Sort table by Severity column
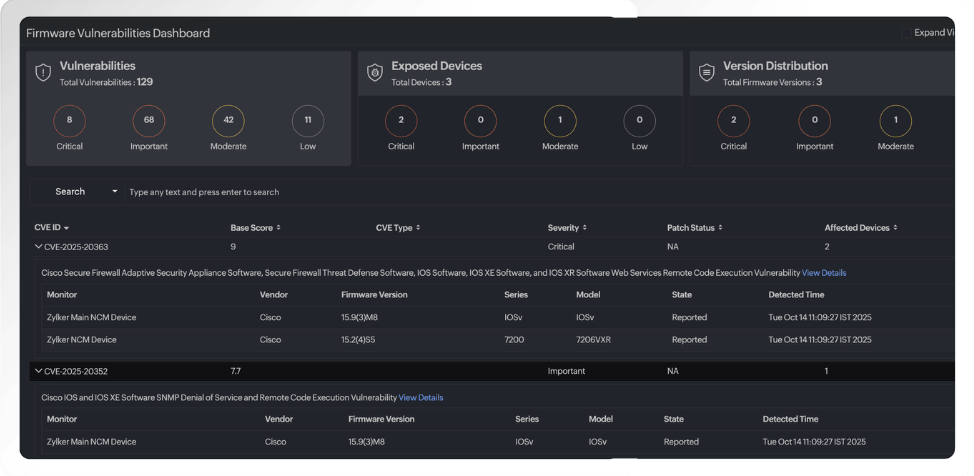 pyautogui.click(x=567, y=228)
